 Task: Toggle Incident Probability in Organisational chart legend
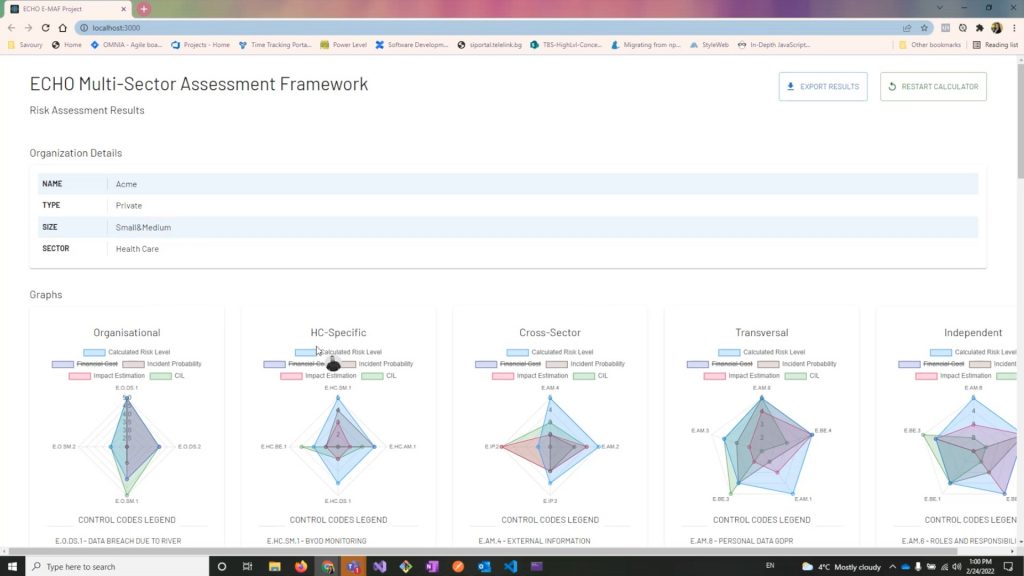click(x=162, y=364)
